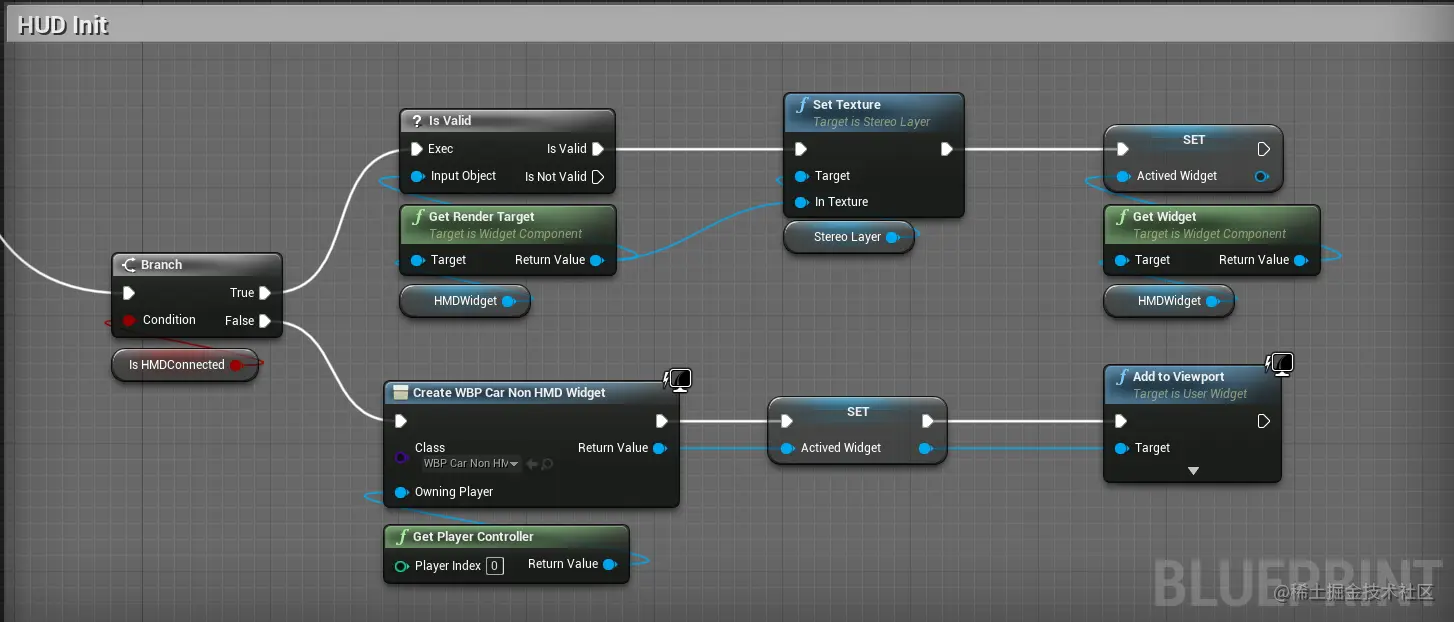Select the lower SET node title
Image resolution: width=1454 pixels, height=622 pixels.
858,412
